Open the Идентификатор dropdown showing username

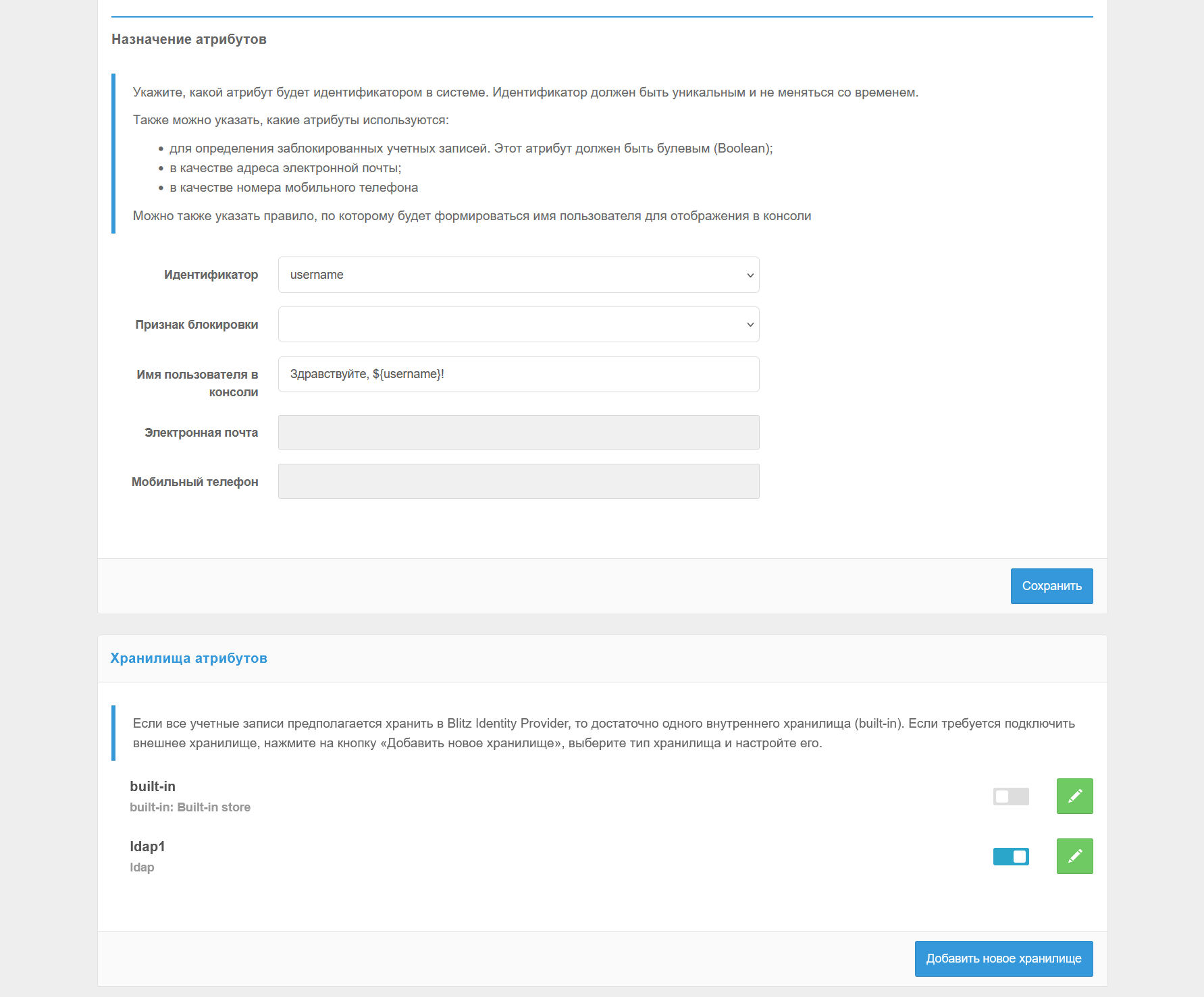(519, 275)
